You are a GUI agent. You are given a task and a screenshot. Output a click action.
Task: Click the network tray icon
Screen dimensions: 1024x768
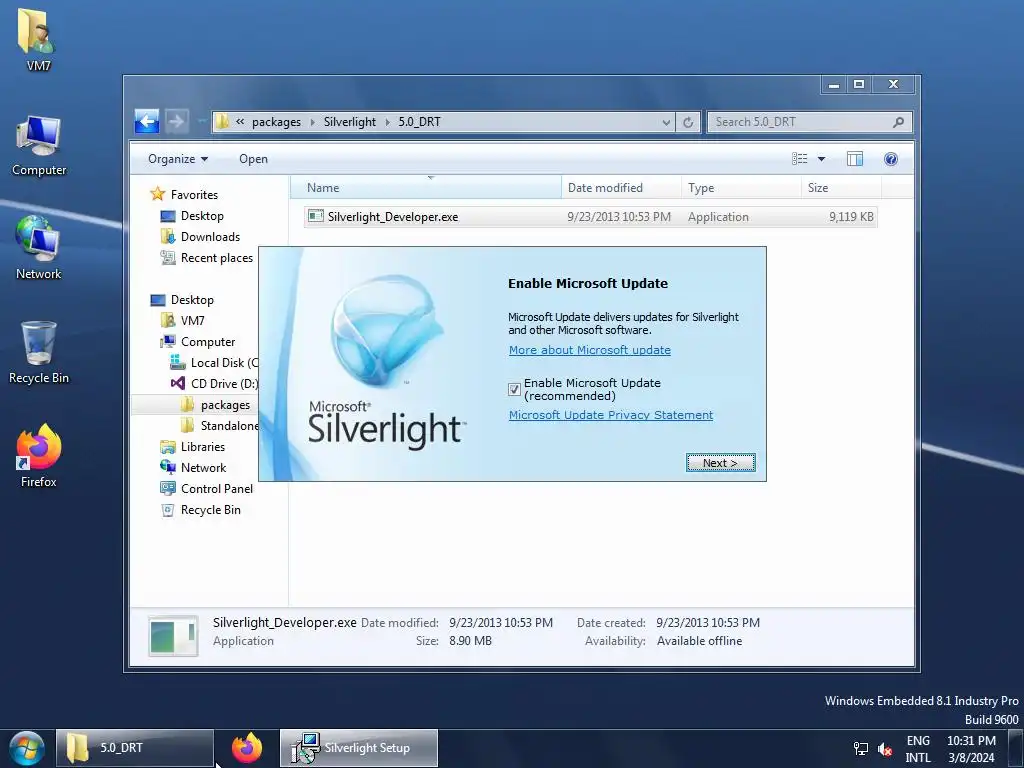click(861, 748)
